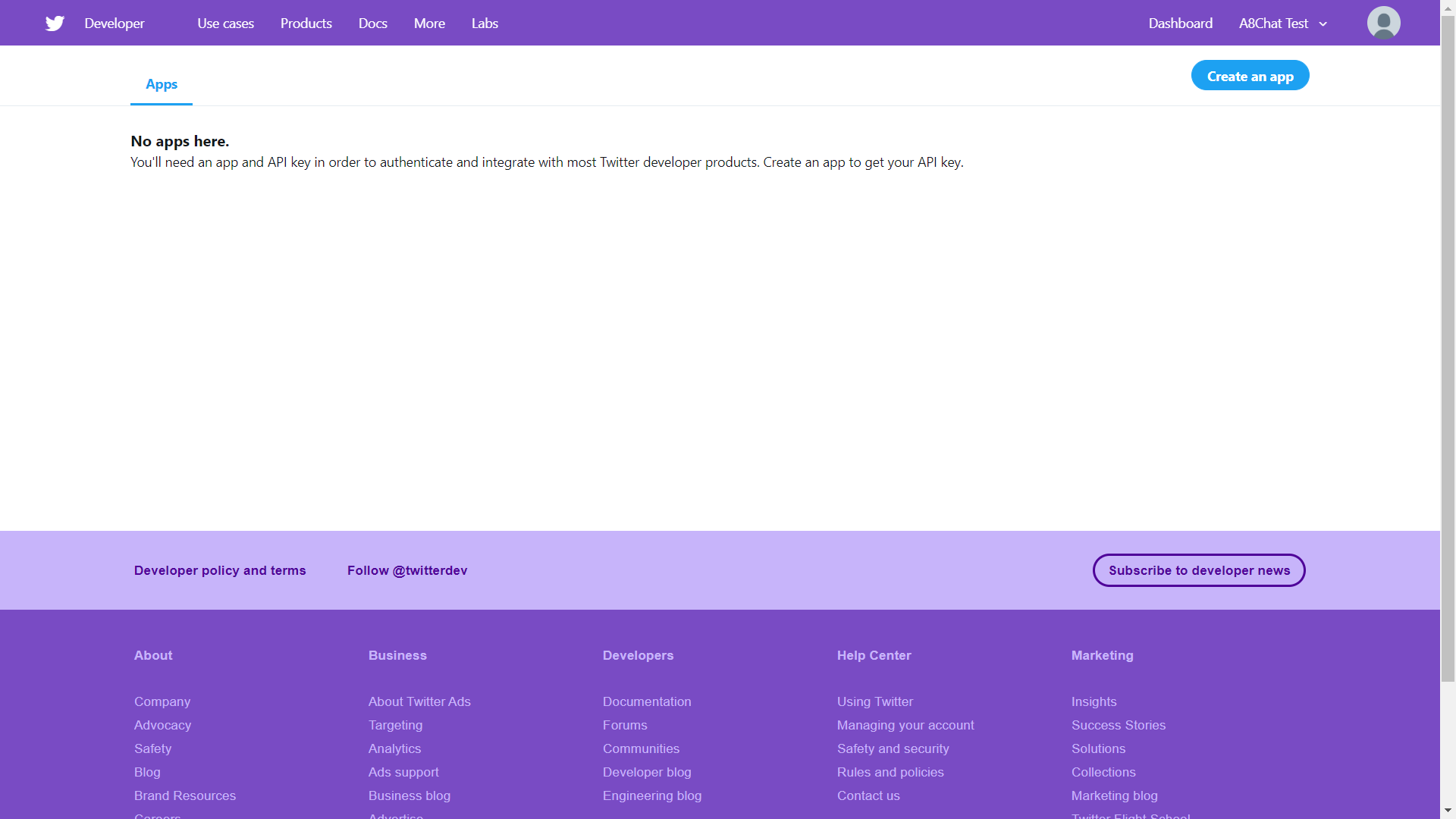
Task: Open the Success Stories link
Action: coord(1119,725)
